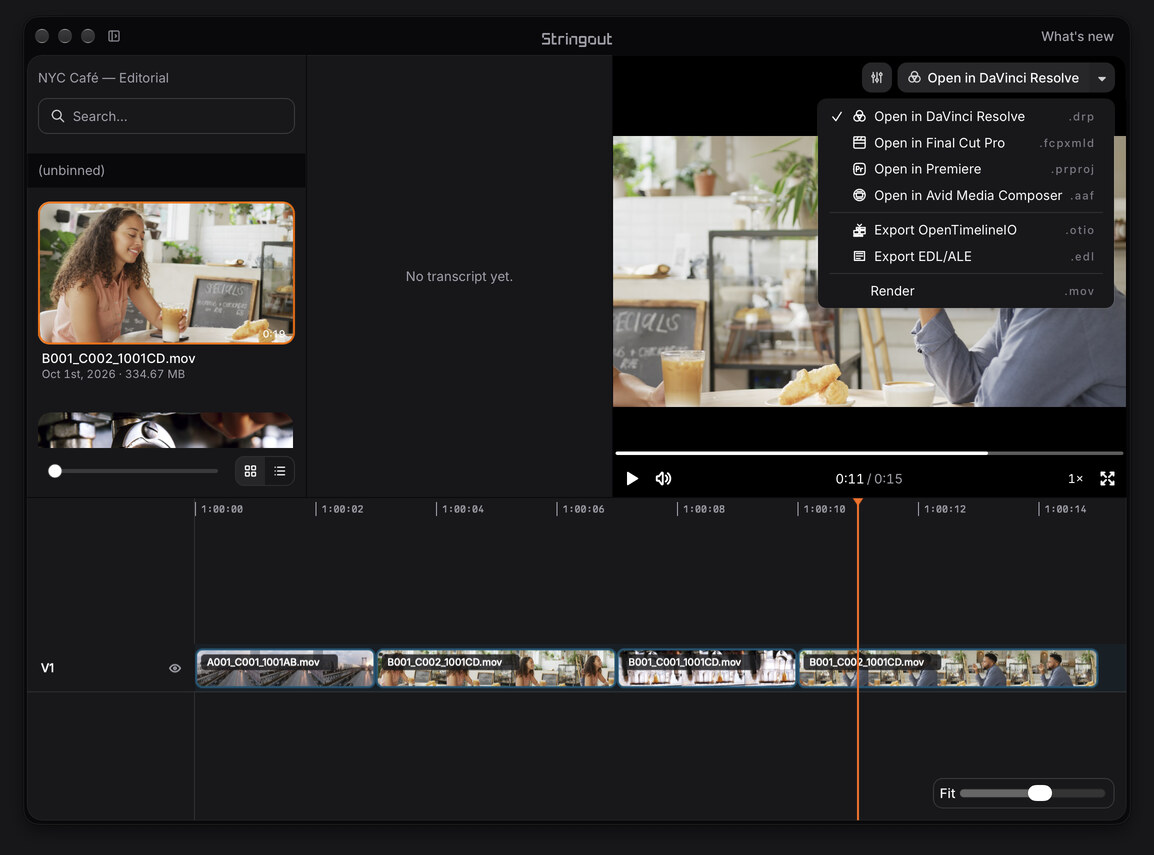The image size is (1154, 855).
Task: Click the Avid Media Composer icon
Action: click(859, 195)
